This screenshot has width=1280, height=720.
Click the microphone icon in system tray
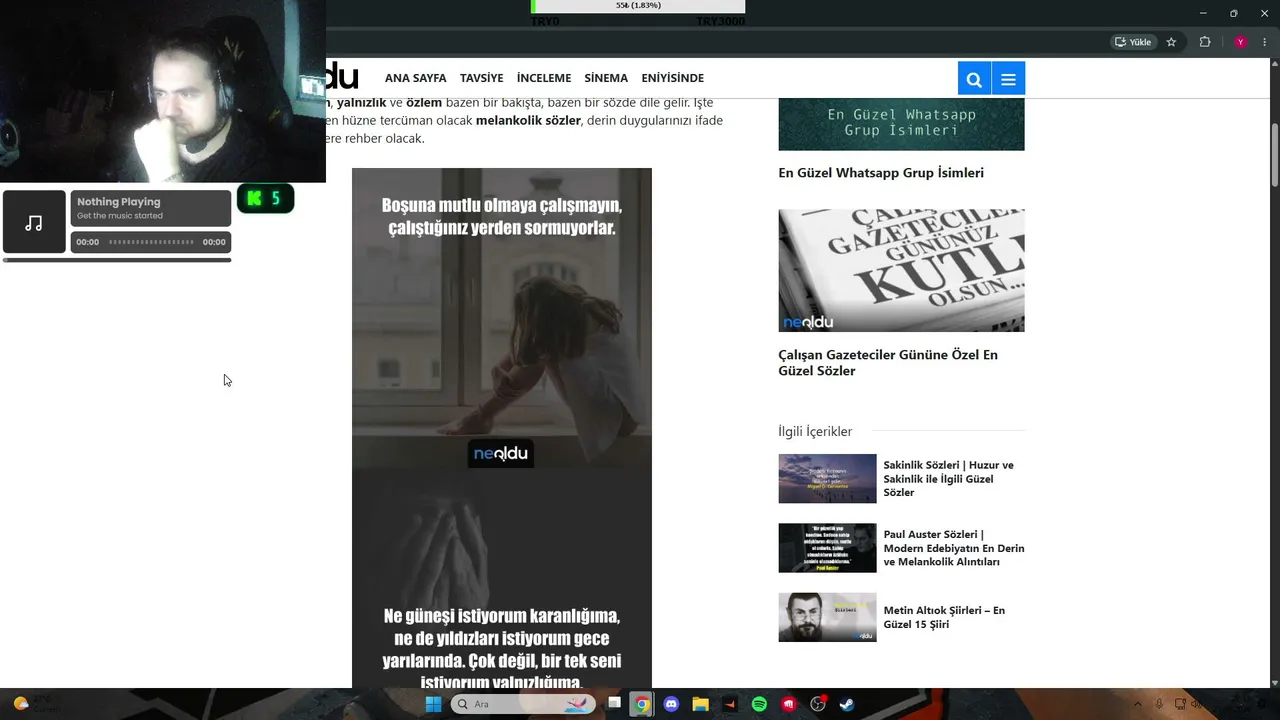tap(1160, 704)
